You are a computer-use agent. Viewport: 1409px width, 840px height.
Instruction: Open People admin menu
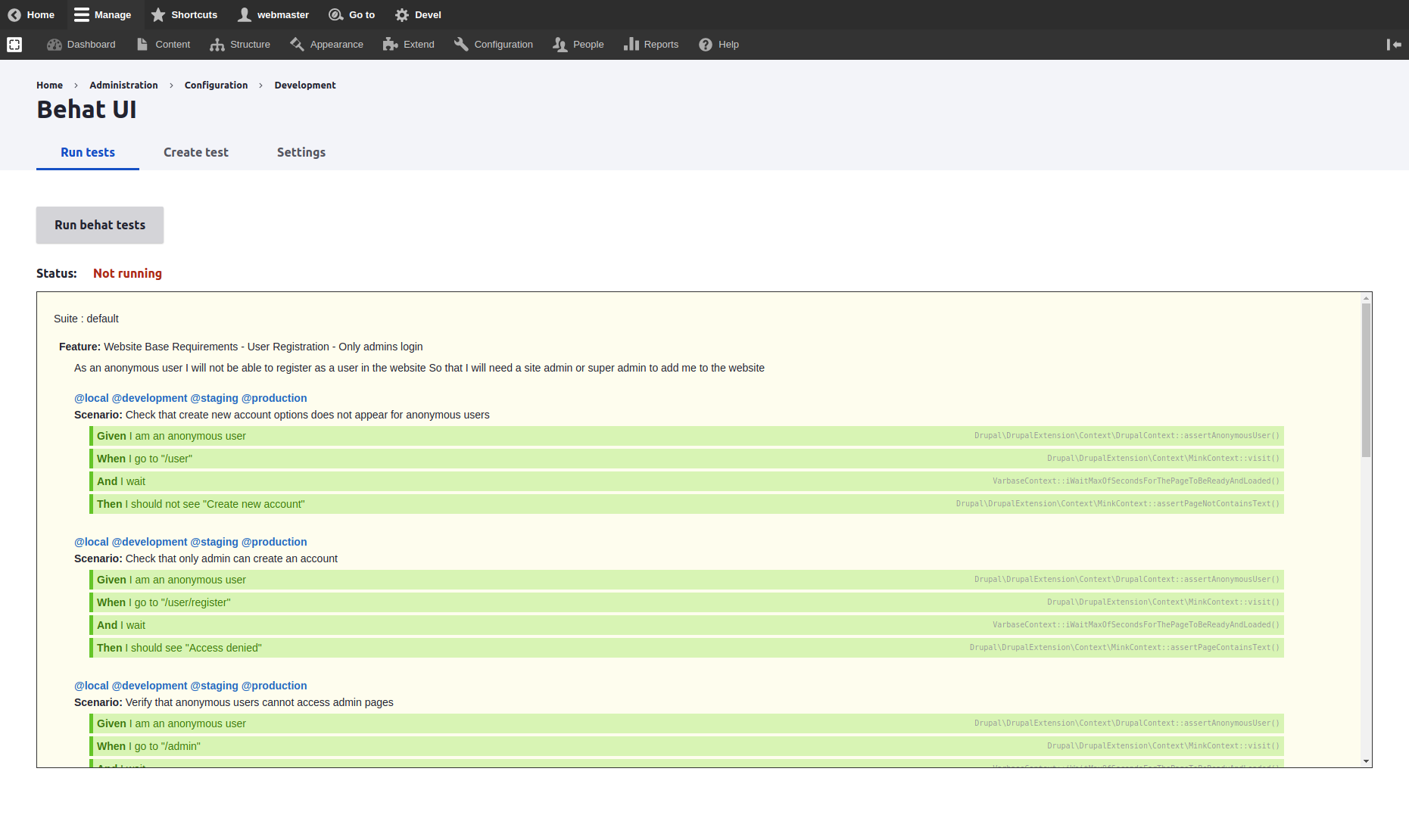pyautogui.click(x=578, y=45)
